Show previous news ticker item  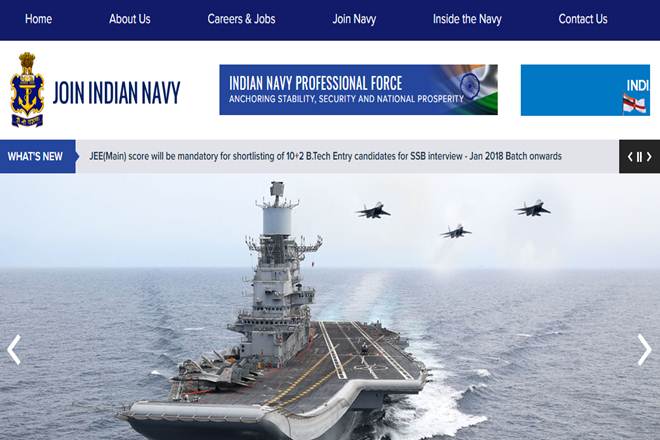(630, 157)
